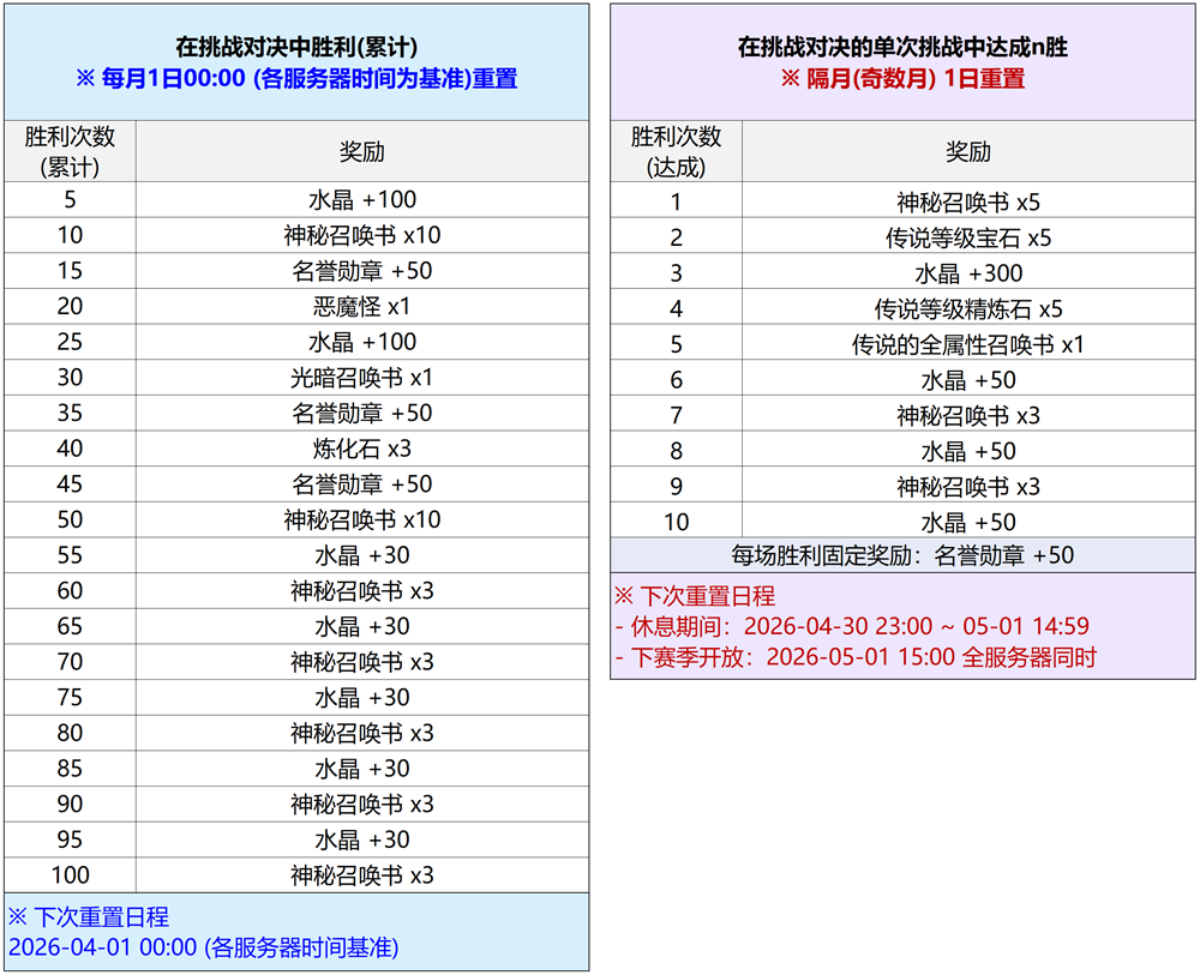Select the '光暗召唤书 x1' reward cell
The image size is (1200, 975).
(x=362, y=377)
